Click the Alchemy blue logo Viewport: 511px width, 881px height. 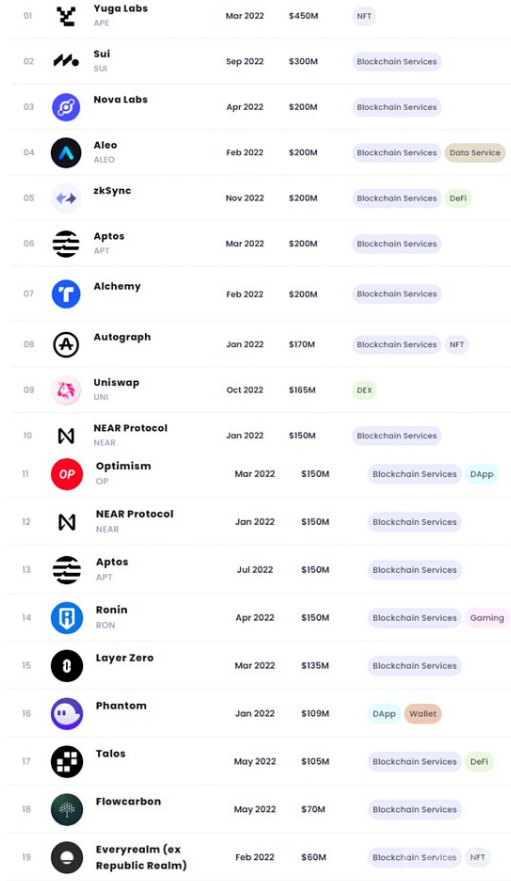coord(66,294)
